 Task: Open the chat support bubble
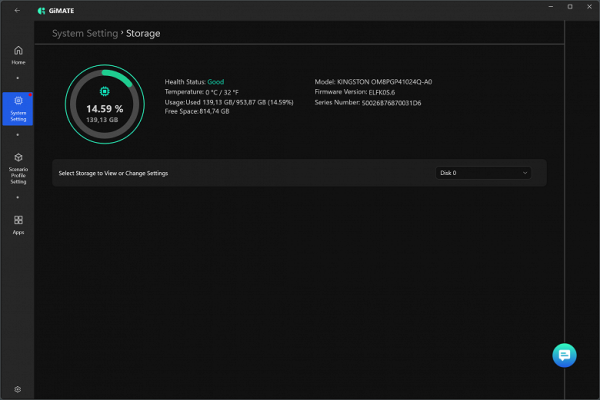[563, 355]
